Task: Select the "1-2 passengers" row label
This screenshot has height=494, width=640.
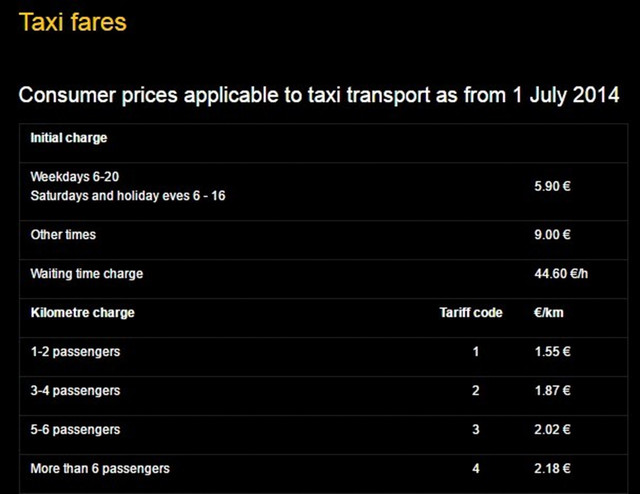Action: click(75, 352)
